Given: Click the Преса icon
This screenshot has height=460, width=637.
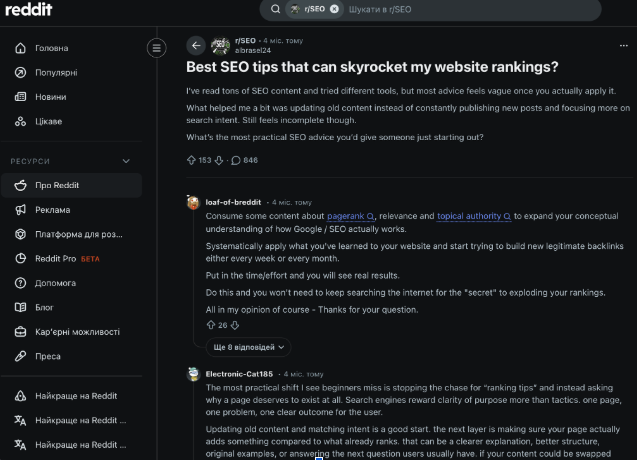Looking at the screenshot, I should tap(20, 356).
